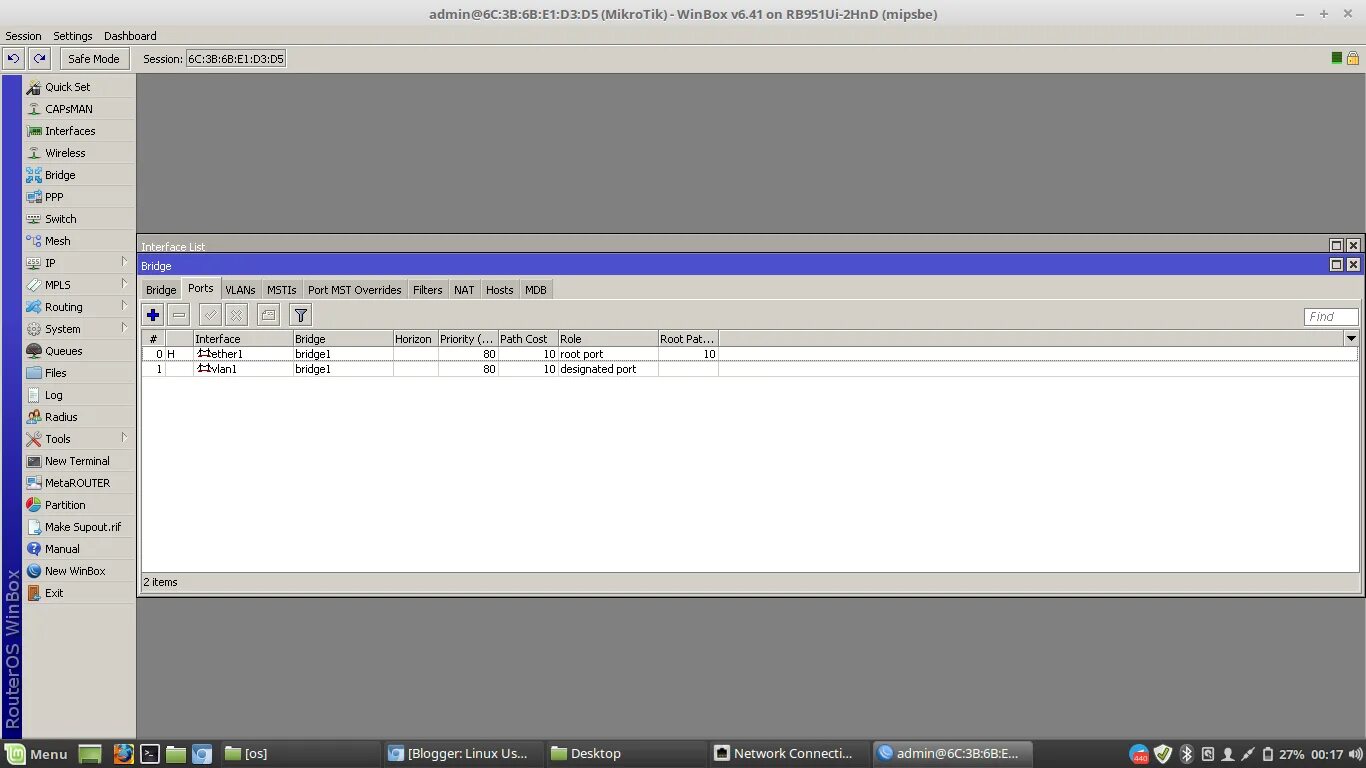1366x768 pixels.
Task: Open the PPP section
Action: (79, 197)
